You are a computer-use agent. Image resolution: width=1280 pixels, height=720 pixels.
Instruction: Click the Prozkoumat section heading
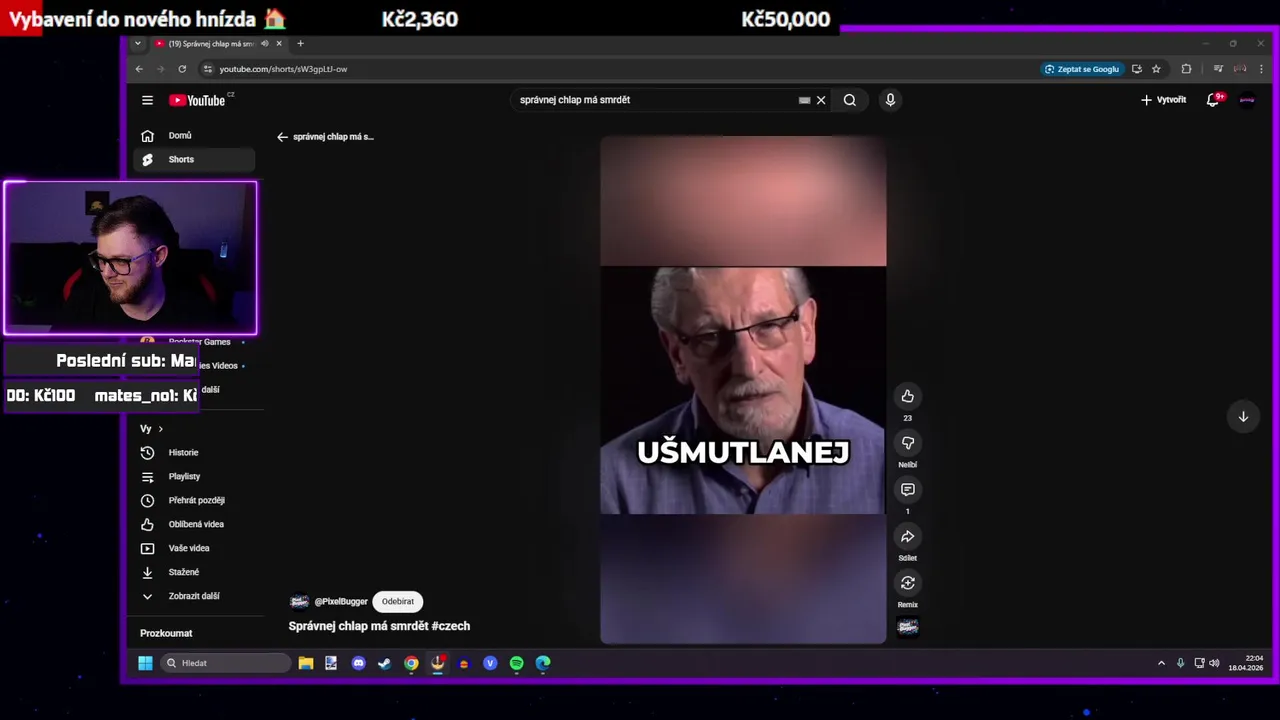pos(166,634)
